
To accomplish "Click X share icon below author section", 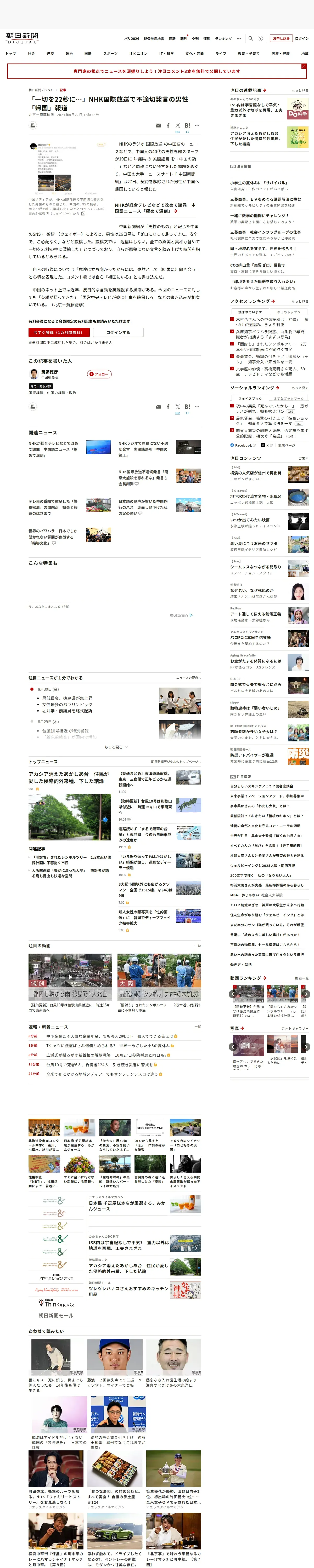I will (177, 407).
